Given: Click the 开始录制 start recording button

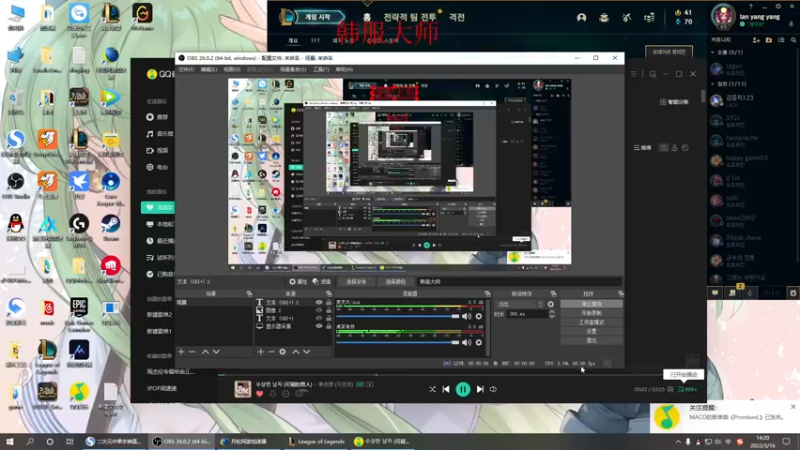Looking at the screenshot, I should click(x=591, y=313).
